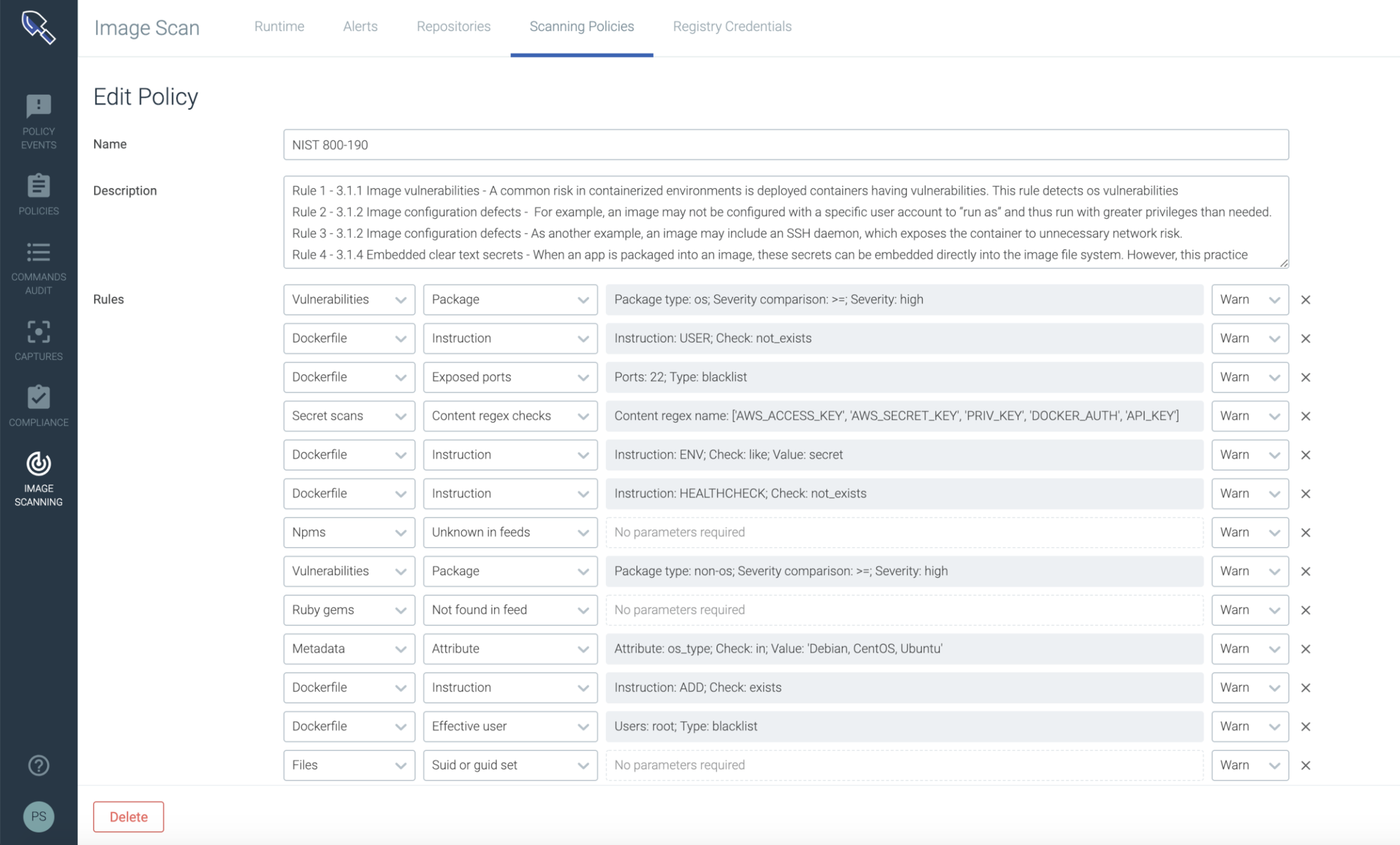
Task: Open the Npms gate dropdown
Action: point(349,532)
